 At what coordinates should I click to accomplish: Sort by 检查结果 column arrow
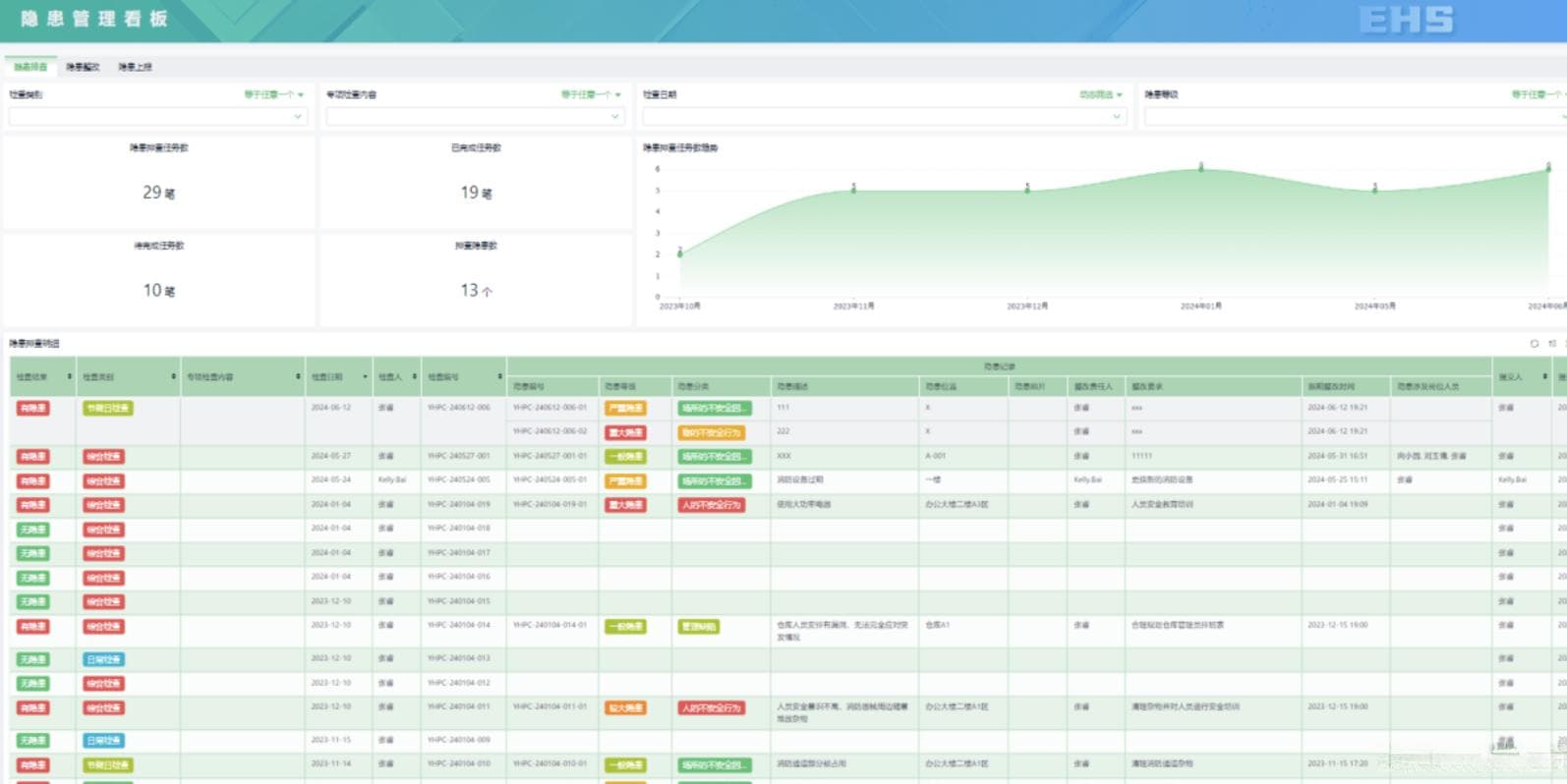coord(70,376)
